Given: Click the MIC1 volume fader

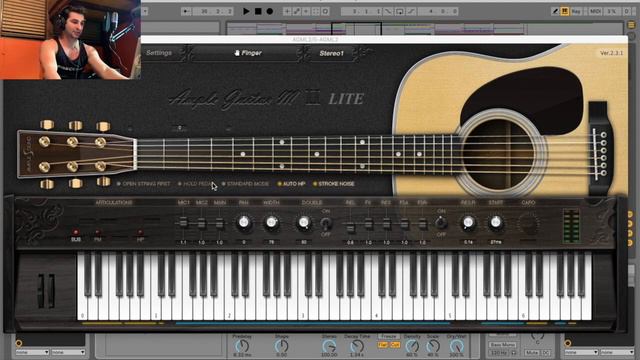Looking at the screenshot, I should (x=183, y=222).
